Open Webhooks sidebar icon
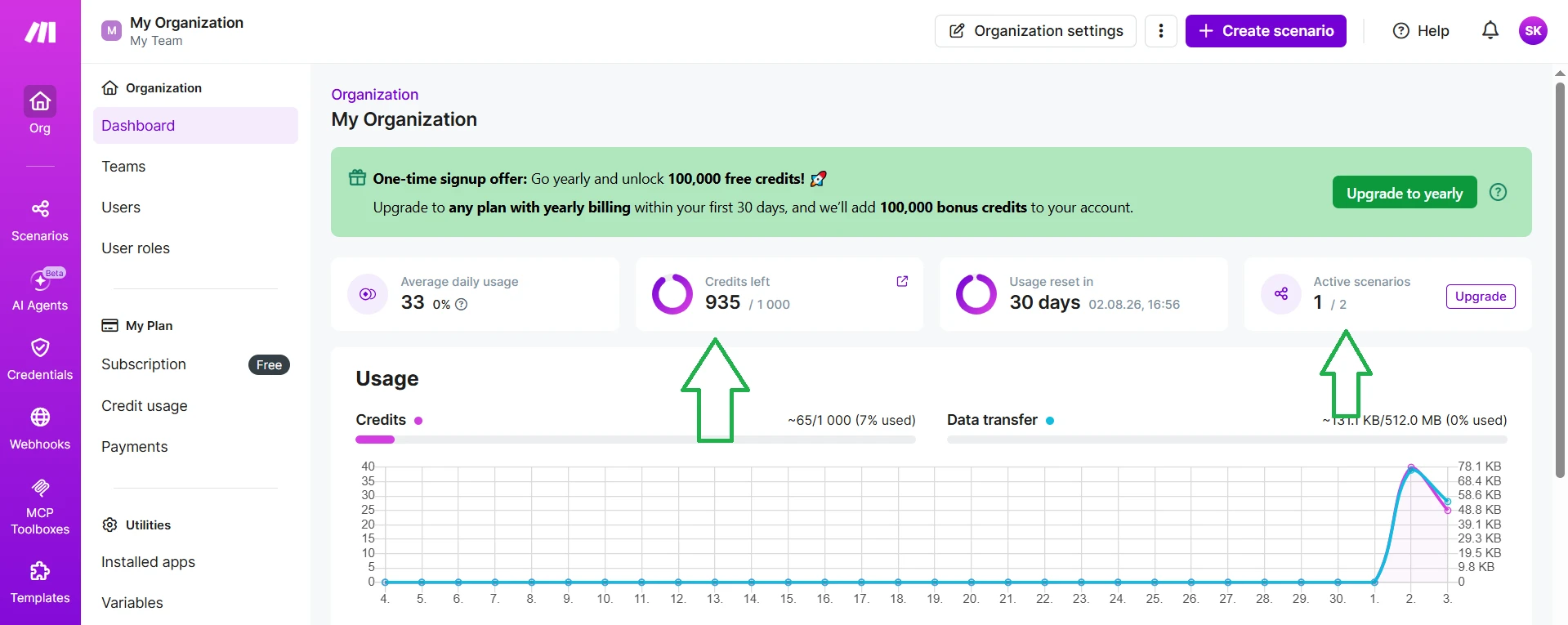 pyautogui.click(x=40, y=429)
